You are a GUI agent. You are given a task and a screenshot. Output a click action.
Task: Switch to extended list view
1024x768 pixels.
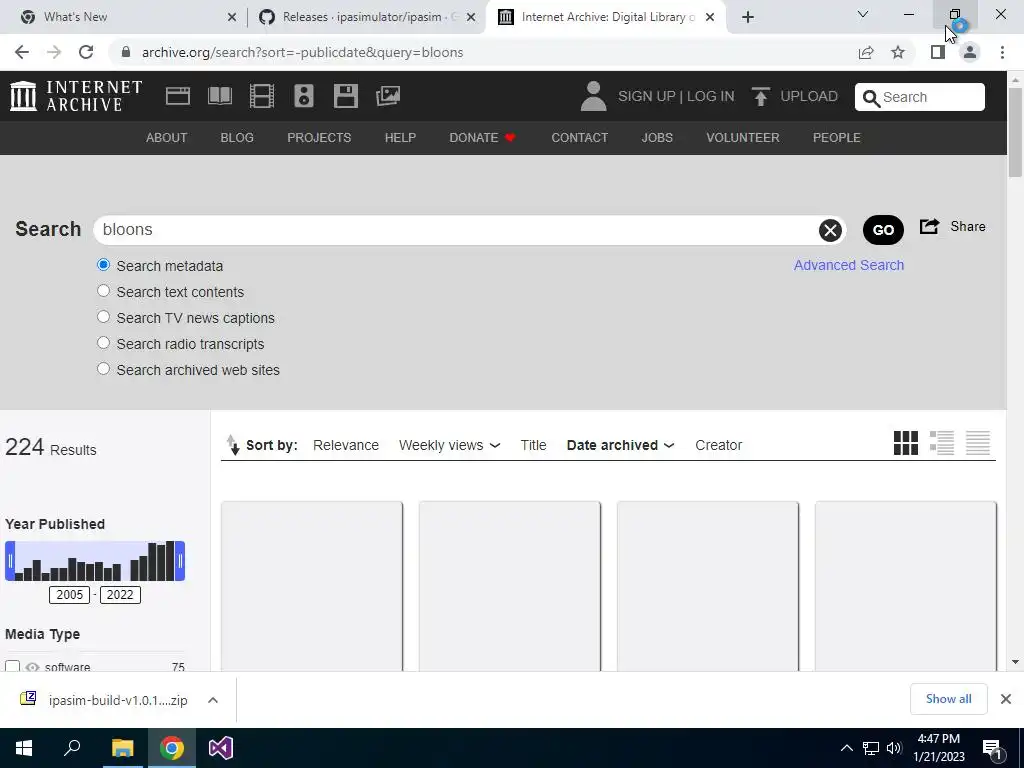tap(942, 443)
